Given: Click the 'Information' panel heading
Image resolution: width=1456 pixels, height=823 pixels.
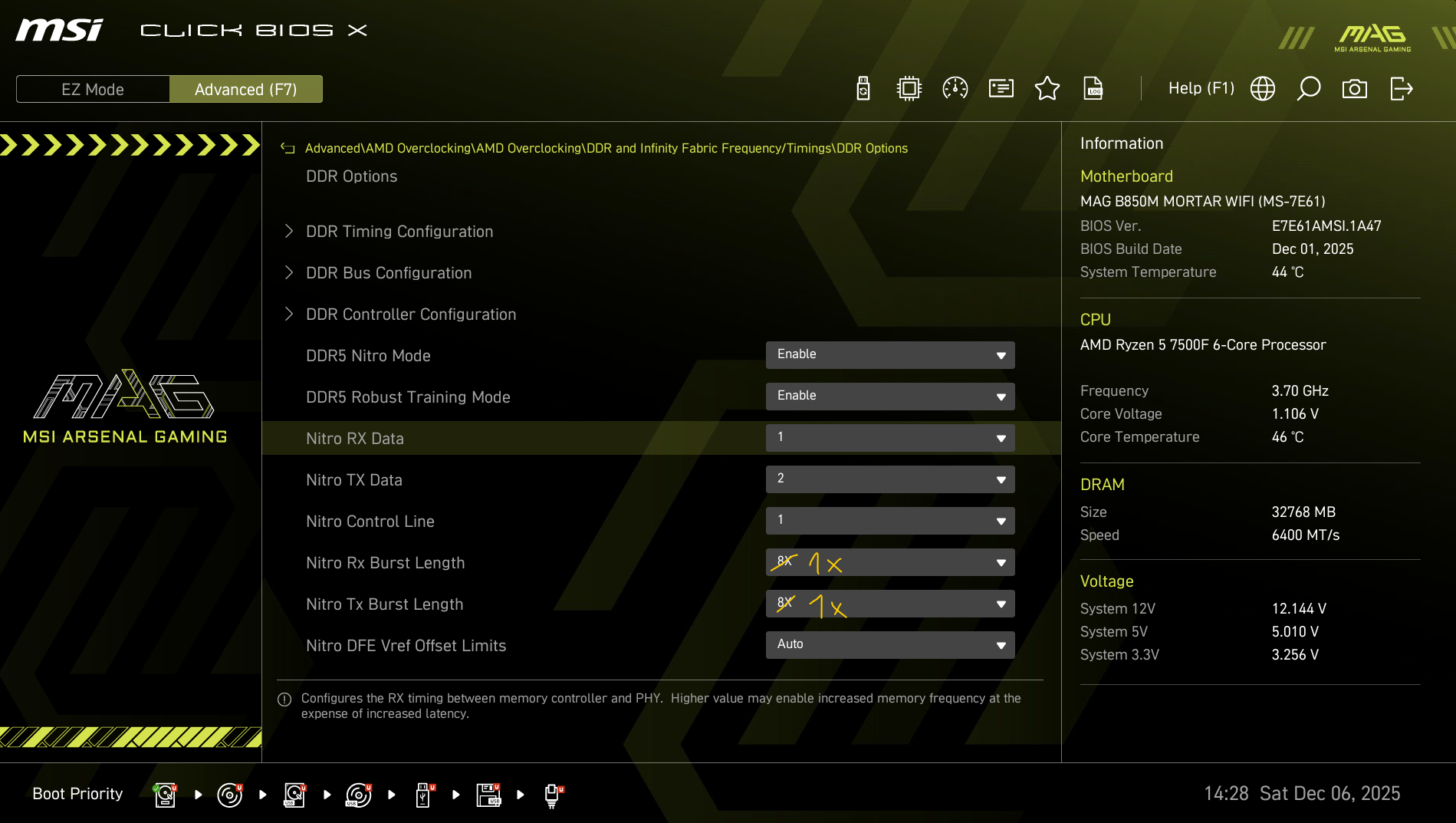Looking at the screenshot, I should (1122, 143).
